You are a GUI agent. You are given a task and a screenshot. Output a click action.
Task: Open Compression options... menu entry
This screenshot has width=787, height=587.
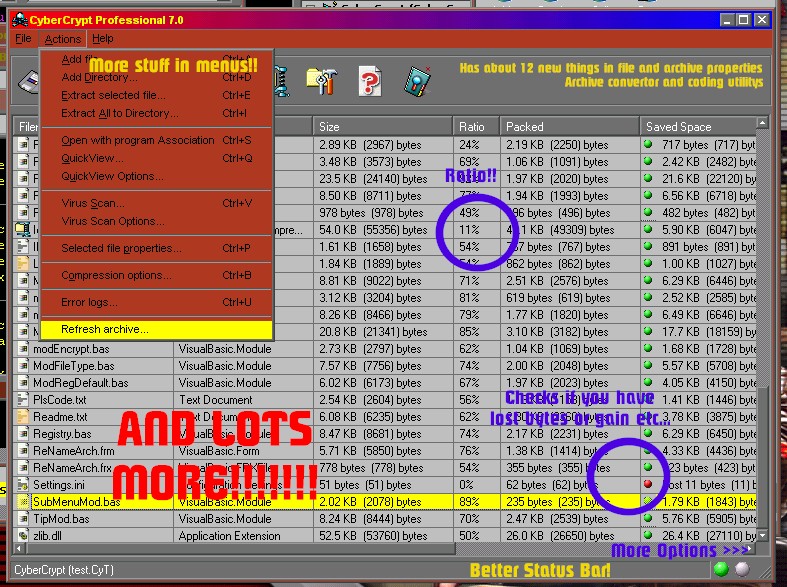(156, 275)
